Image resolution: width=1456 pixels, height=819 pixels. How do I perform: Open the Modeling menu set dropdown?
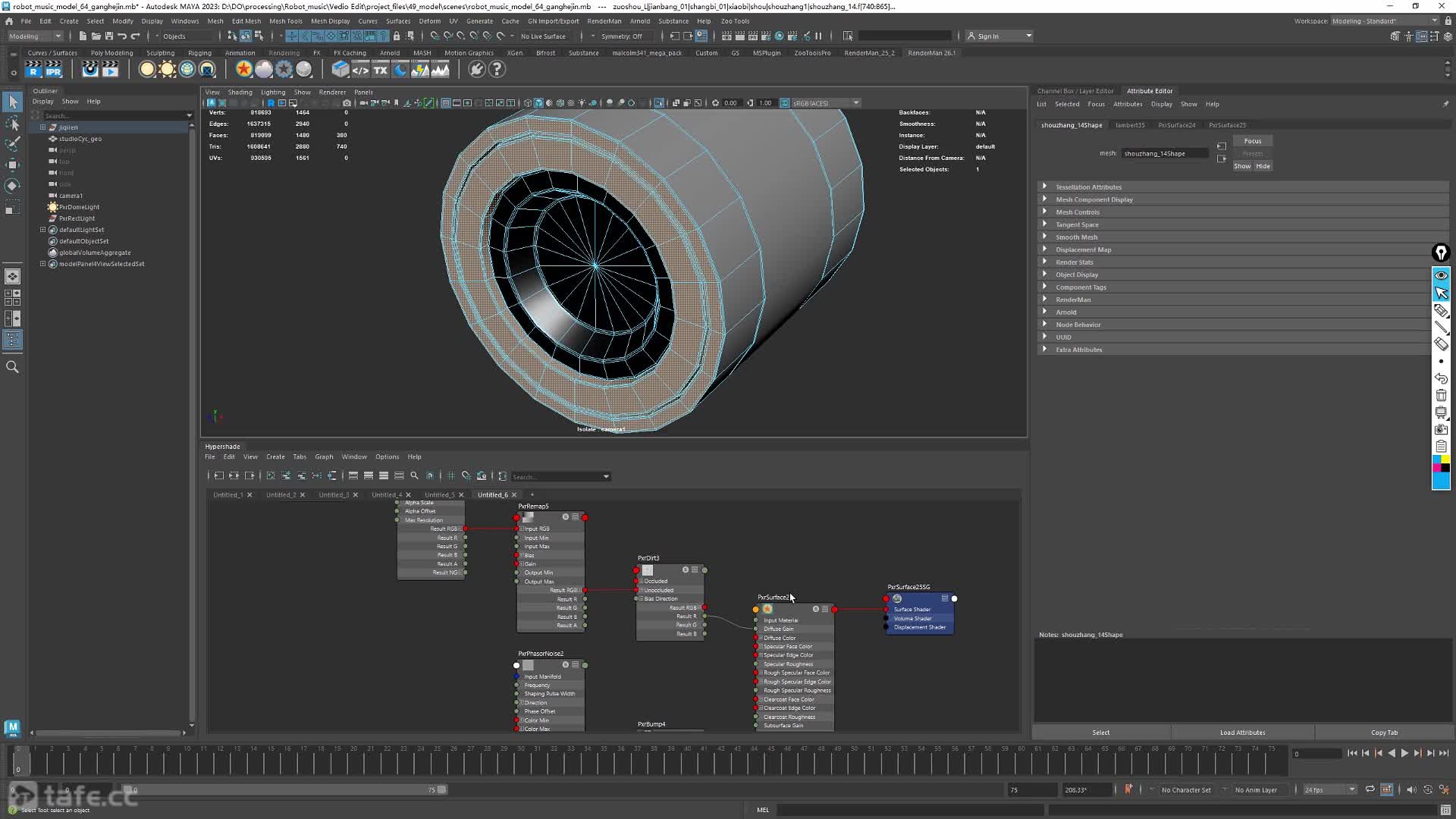tap(35, 36)
